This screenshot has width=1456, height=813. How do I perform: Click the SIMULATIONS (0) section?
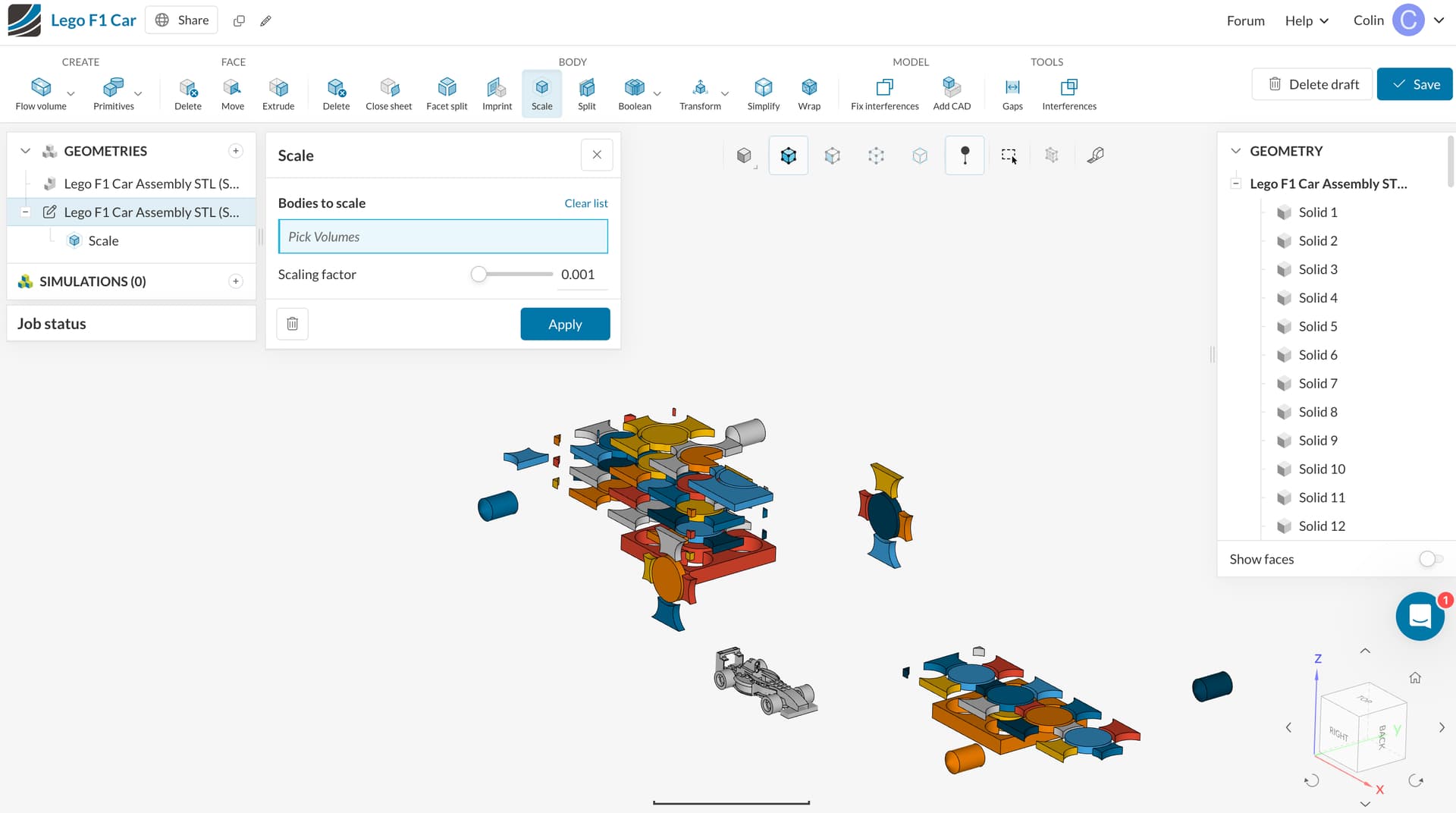(93, 281)
